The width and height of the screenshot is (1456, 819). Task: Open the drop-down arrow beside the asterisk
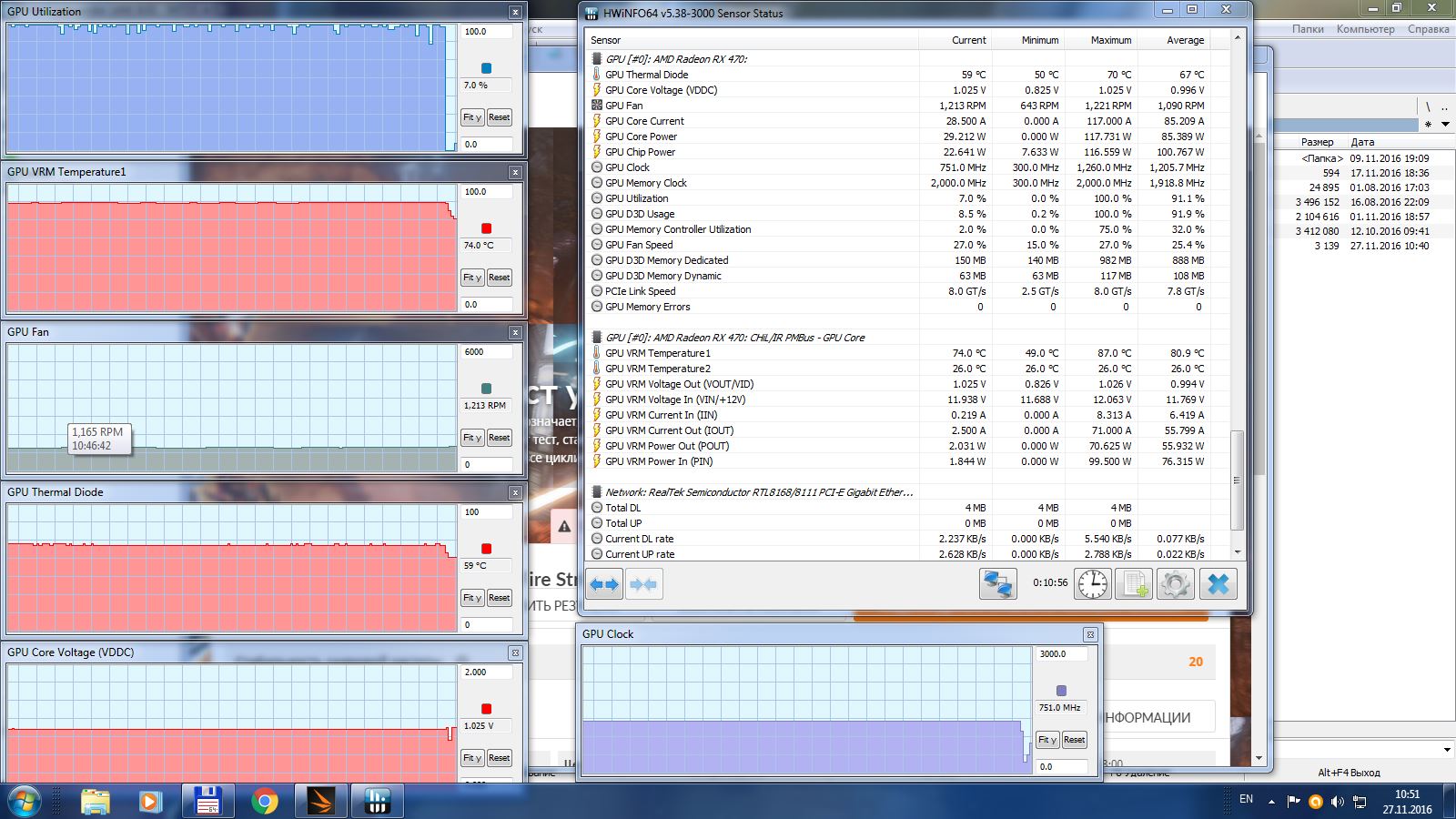1445,125
